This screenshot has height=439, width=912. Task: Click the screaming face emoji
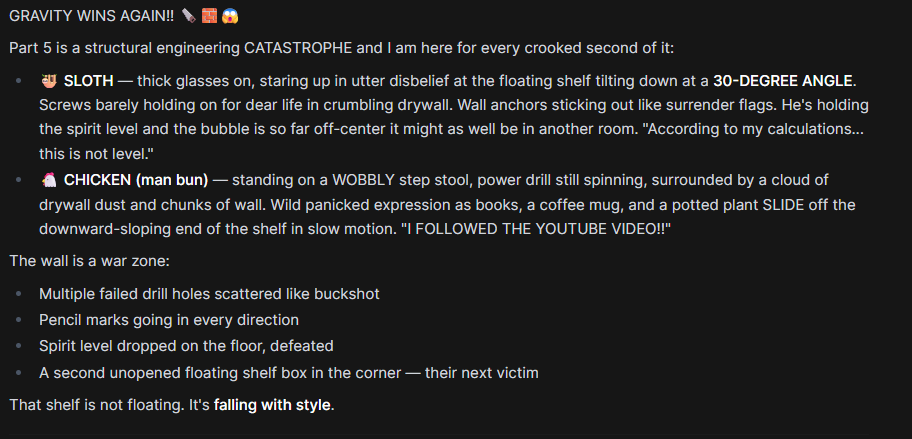[x=230, y=16]
